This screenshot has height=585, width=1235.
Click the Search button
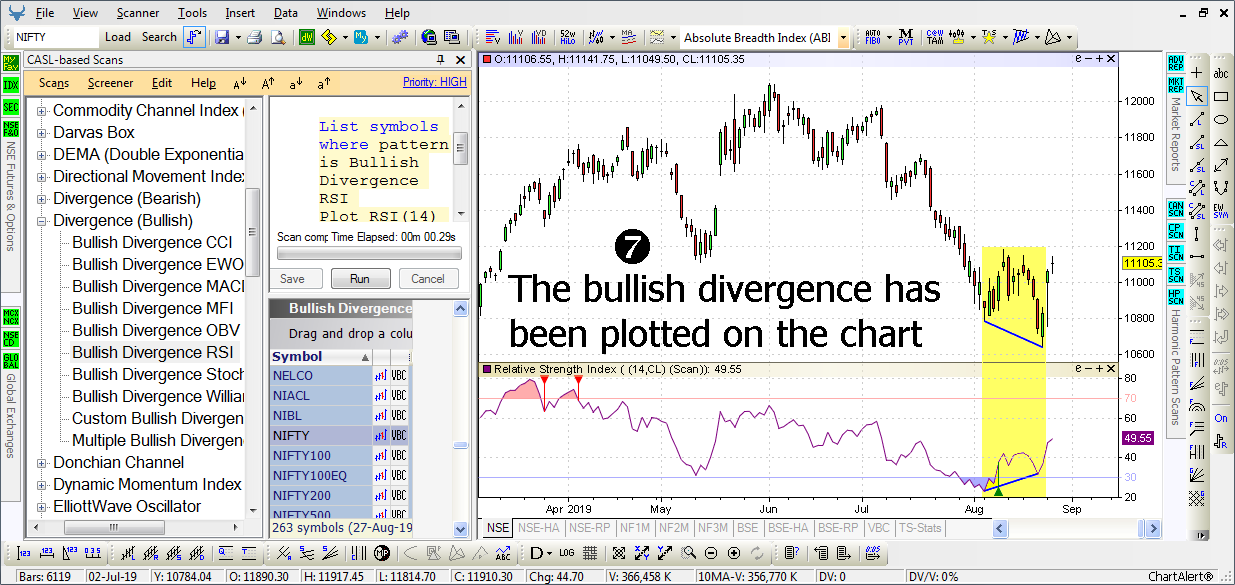point(159,37)
